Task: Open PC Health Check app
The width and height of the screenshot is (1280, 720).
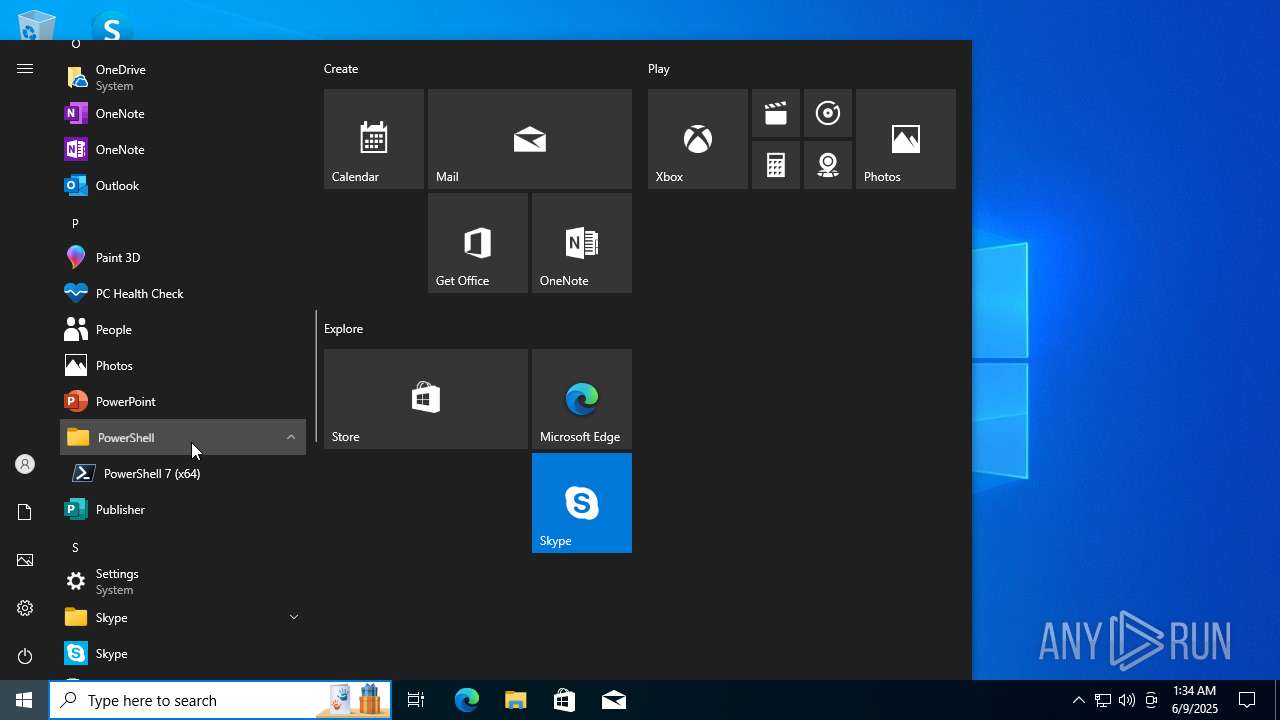Action: [183, 293]
